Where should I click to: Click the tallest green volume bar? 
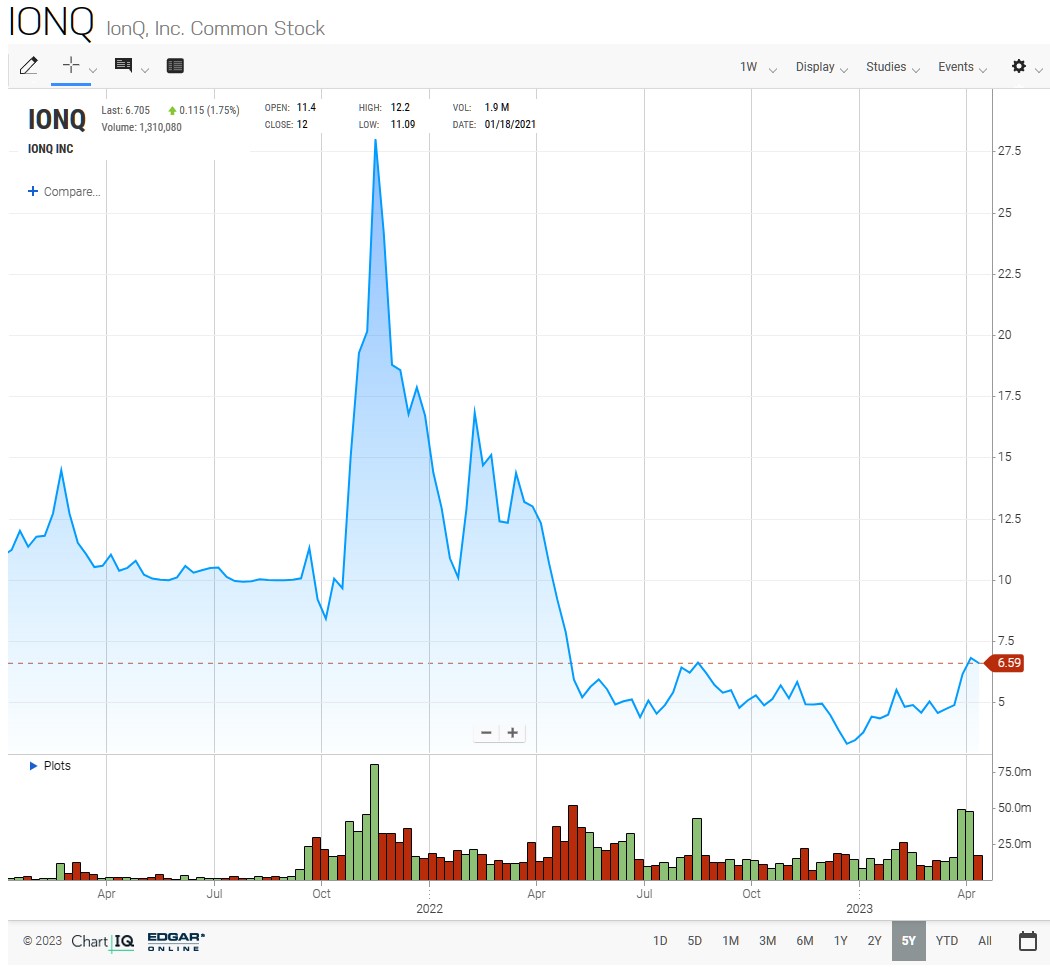click(x=374, y=822)
